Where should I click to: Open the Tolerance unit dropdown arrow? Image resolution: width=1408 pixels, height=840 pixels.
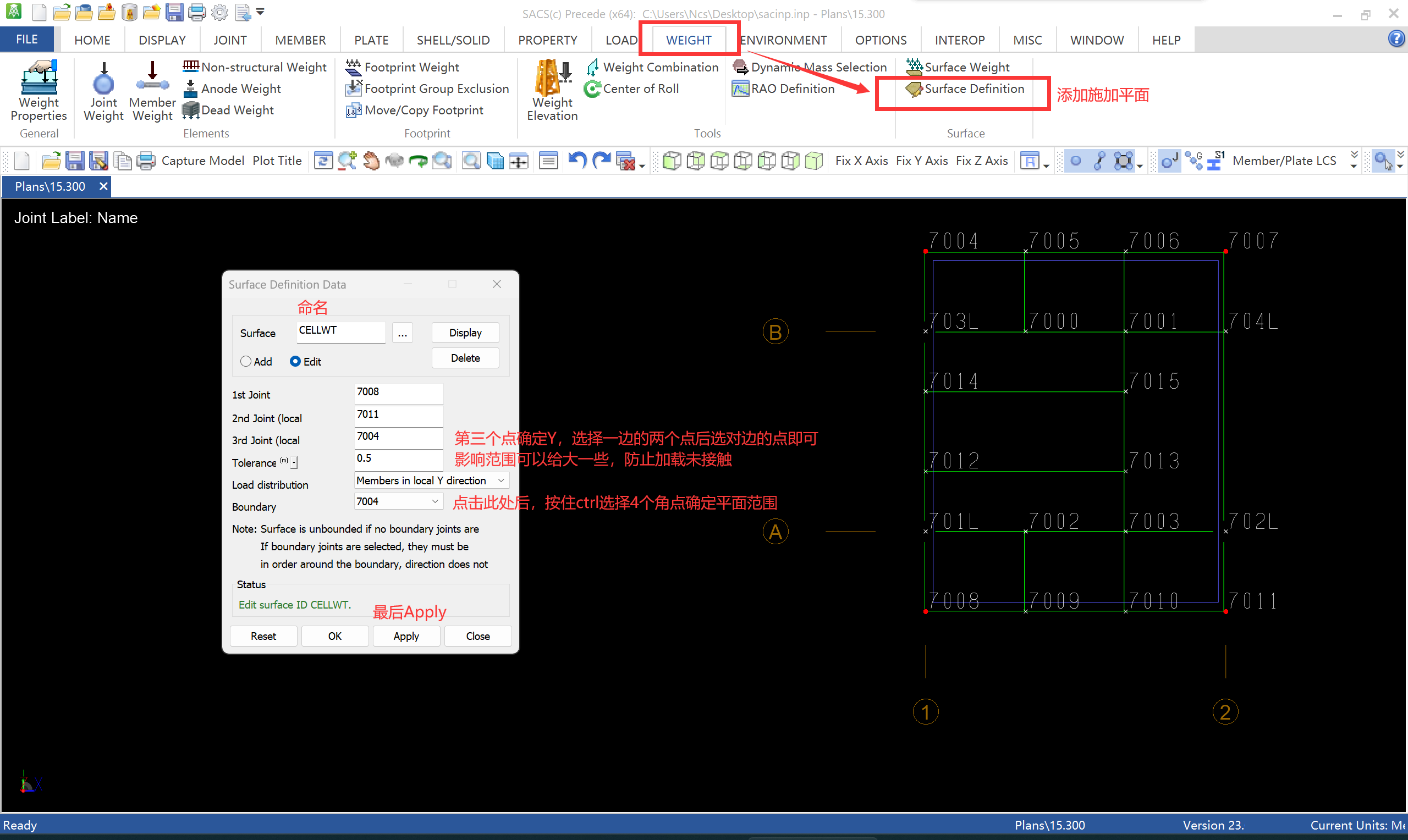(x=294, y=463)
